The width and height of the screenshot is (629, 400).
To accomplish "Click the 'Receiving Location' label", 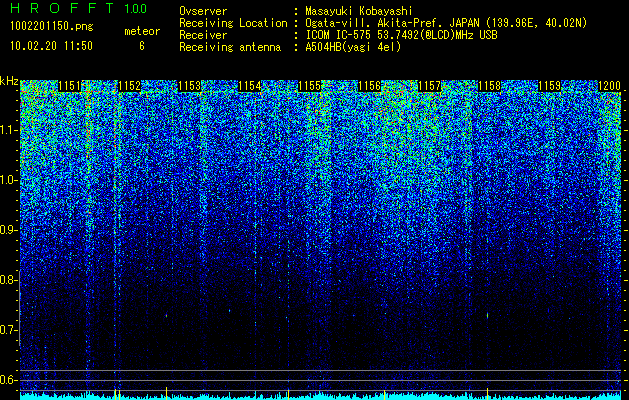I will click(233, 23).
